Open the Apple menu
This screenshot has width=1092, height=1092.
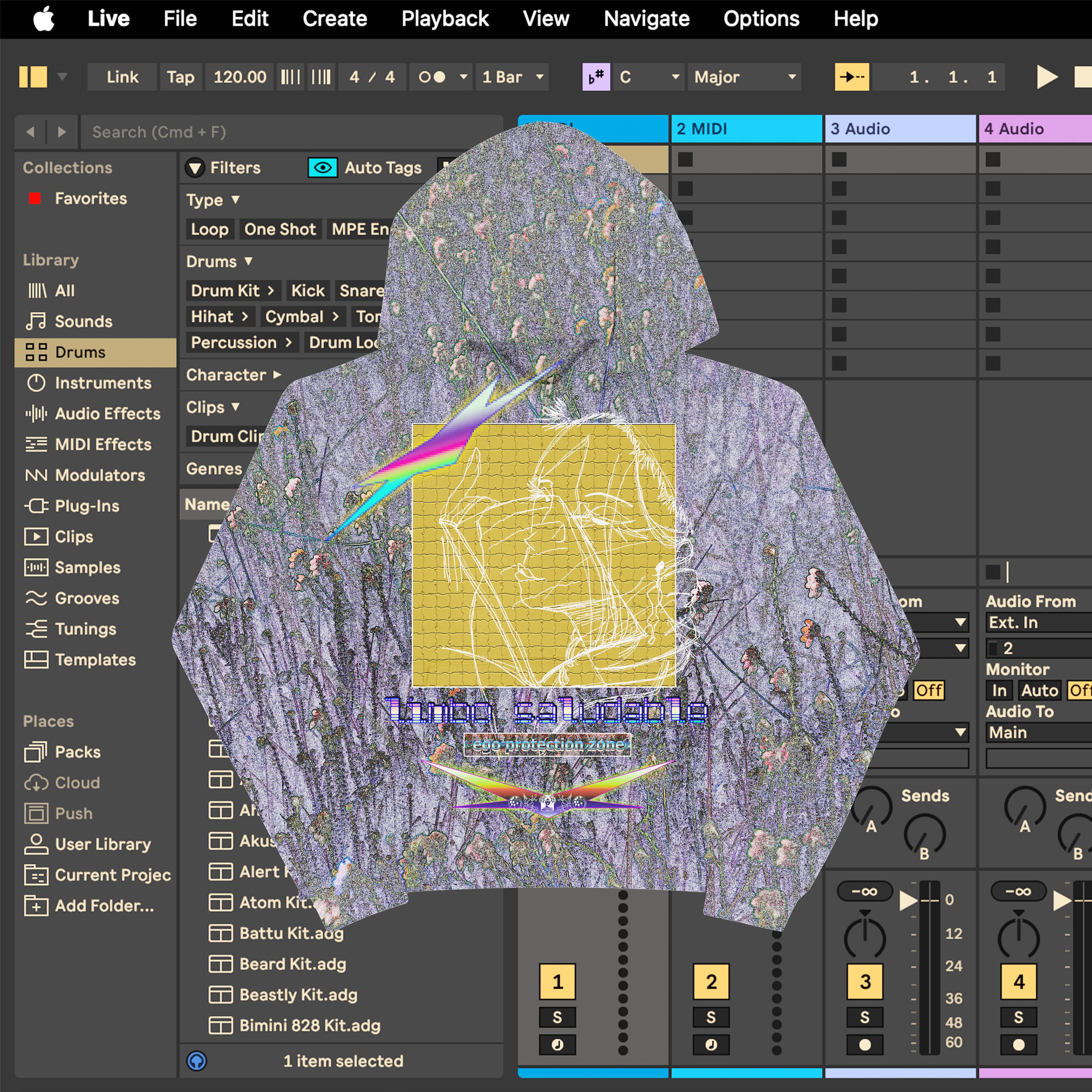[44, 19]
